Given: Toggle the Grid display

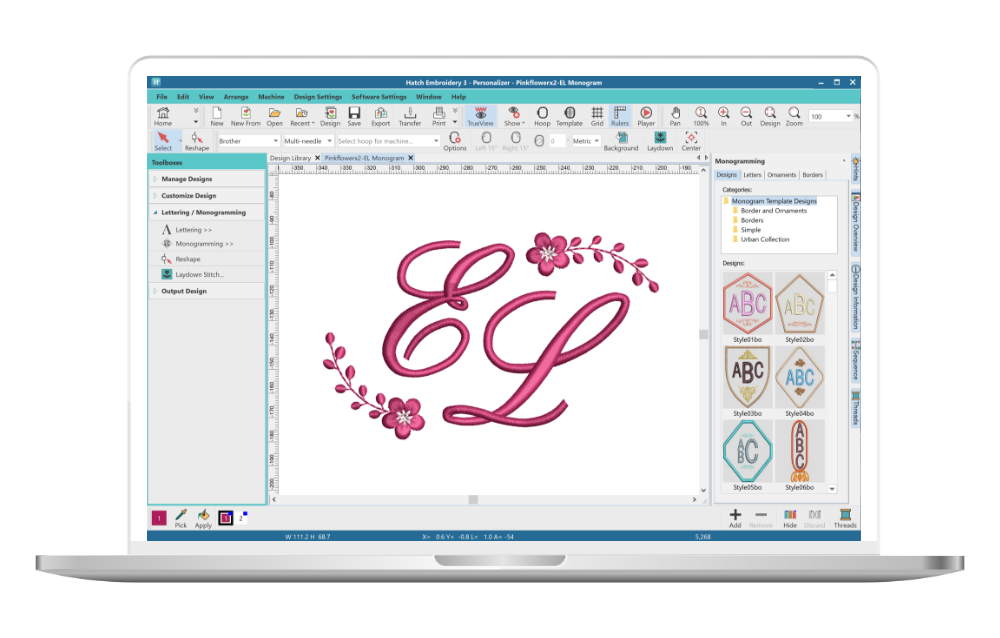Looking at the screenshot, I should click(597, 113).
